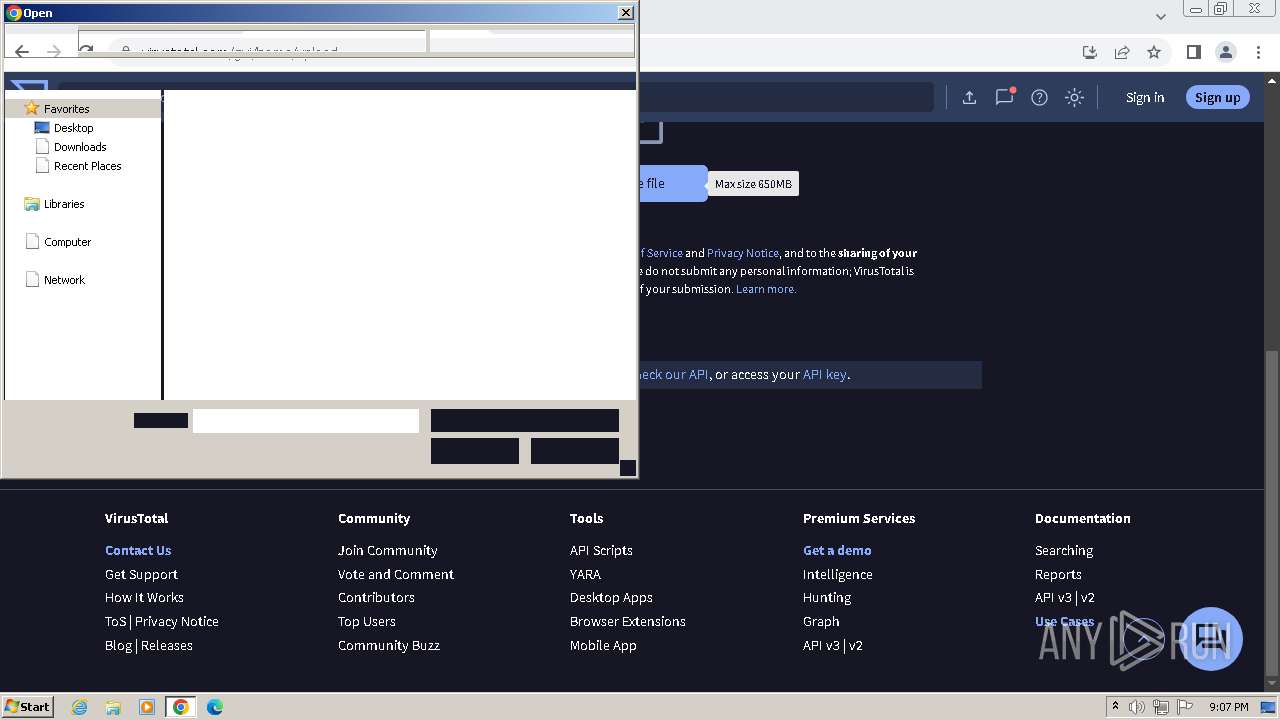This screenshot has width=1280, height=720.
Task: Toggle the light/dark theme sun icon
Action: [x=1074, y=97]
